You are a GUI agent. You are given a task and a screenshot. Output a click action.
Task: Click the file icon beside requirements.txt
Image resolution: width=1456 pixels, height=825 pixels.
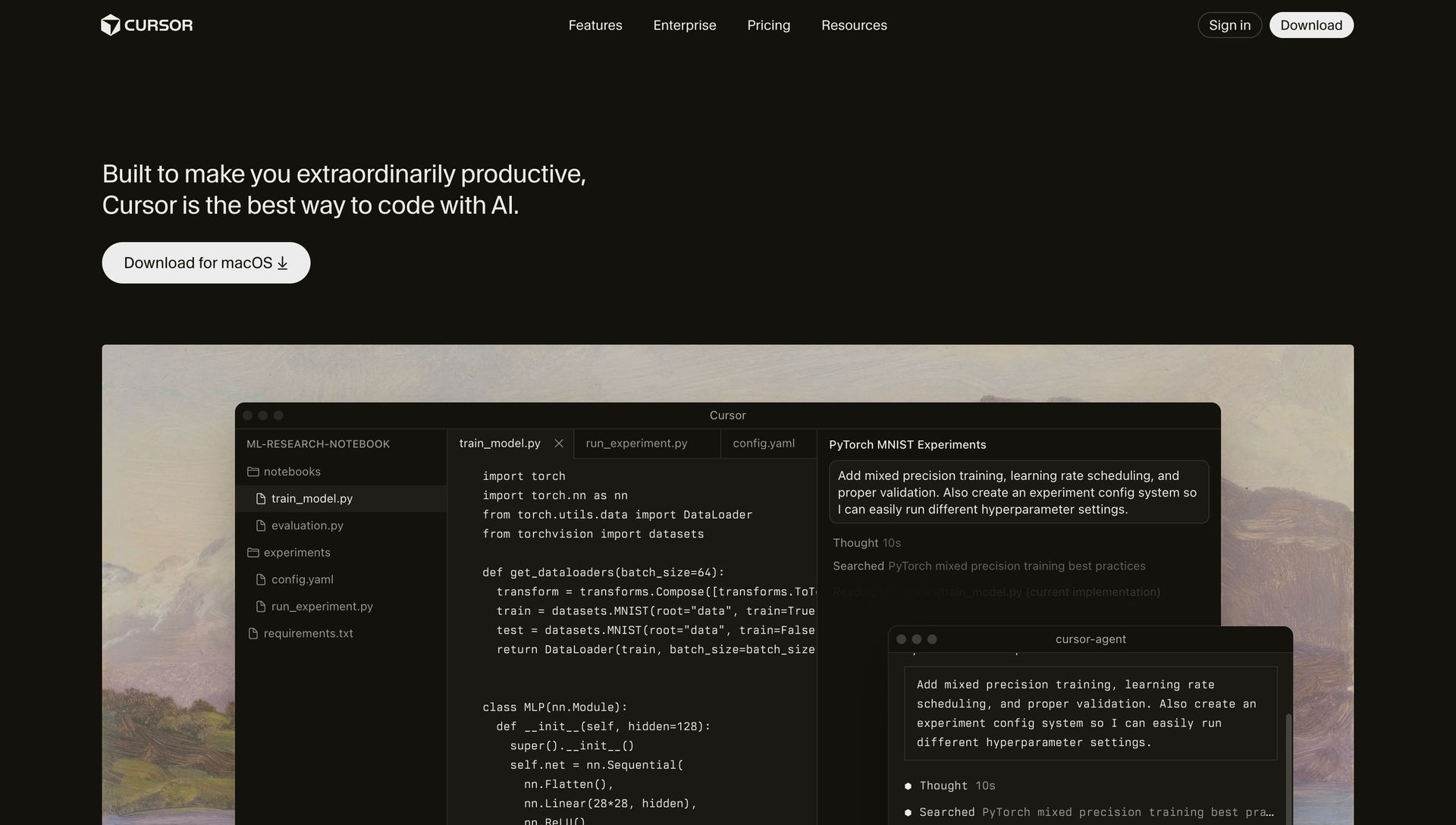click(x=253, y=634)
